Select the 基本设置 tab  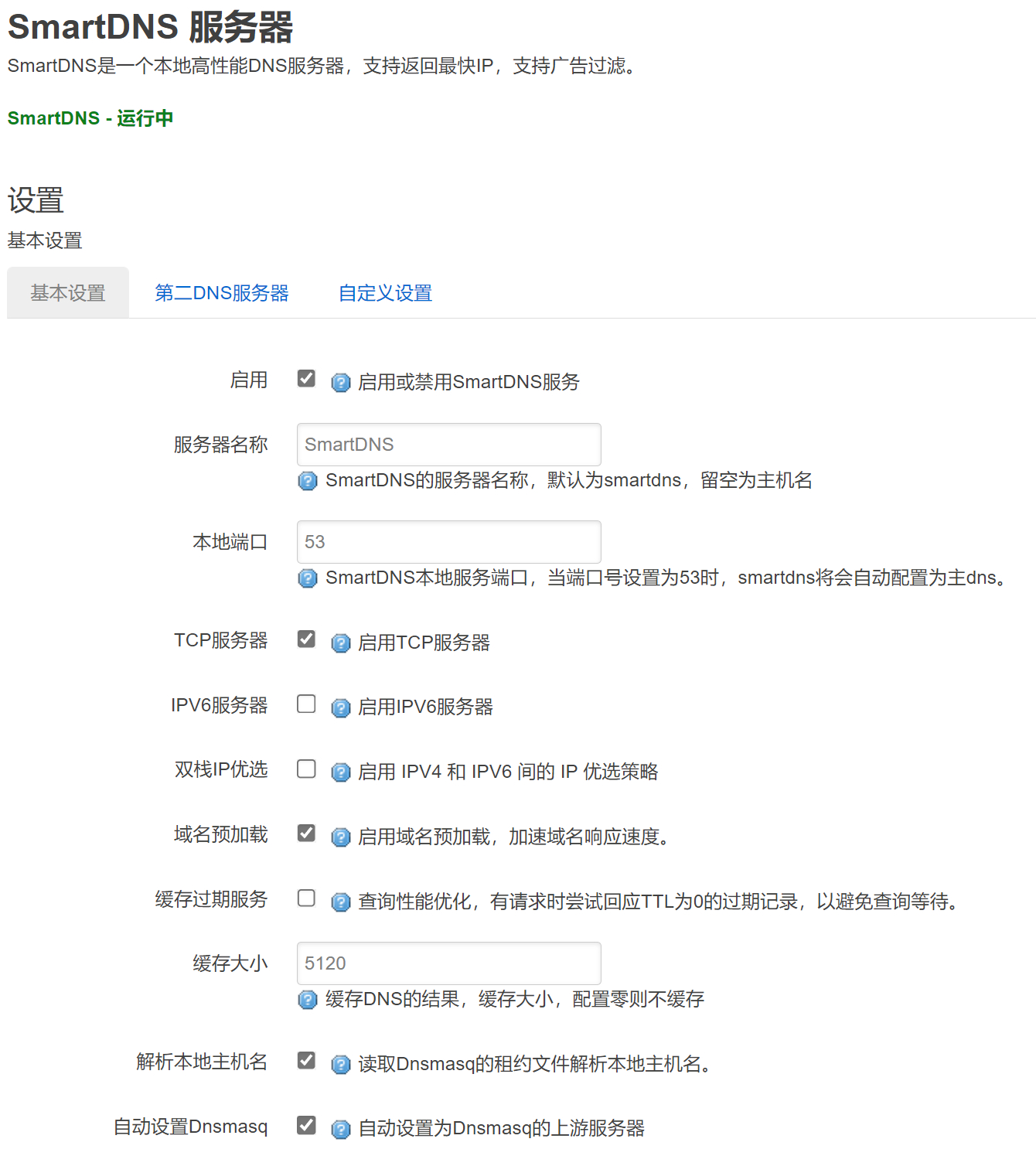[x=67, y=293]
